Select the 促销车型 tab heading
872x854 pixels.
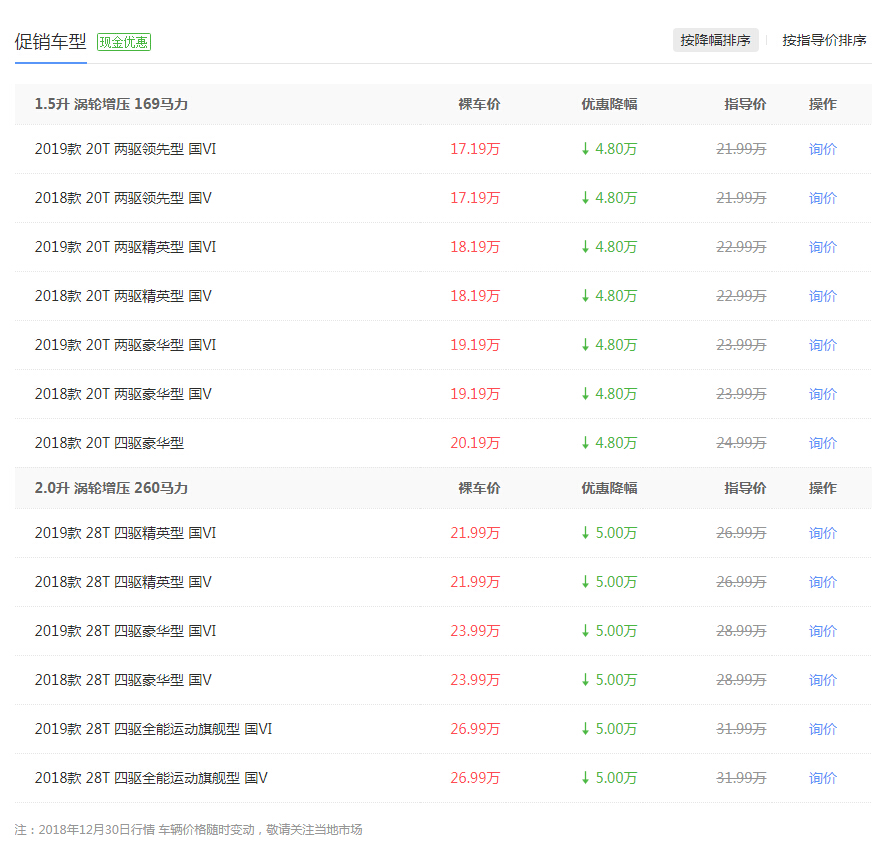point(51,42)
